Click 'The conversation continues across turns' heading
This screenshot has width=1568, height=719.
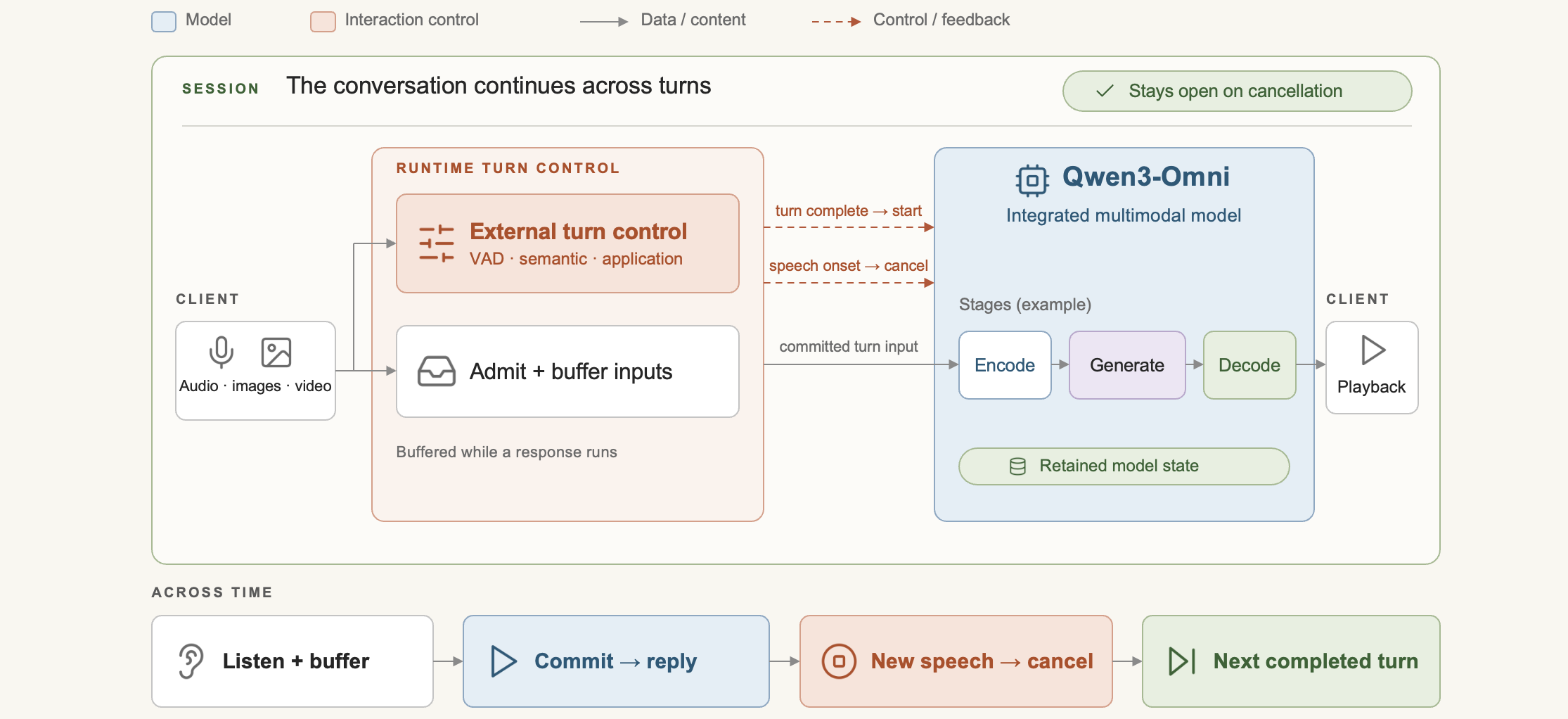tap(499, 86)
